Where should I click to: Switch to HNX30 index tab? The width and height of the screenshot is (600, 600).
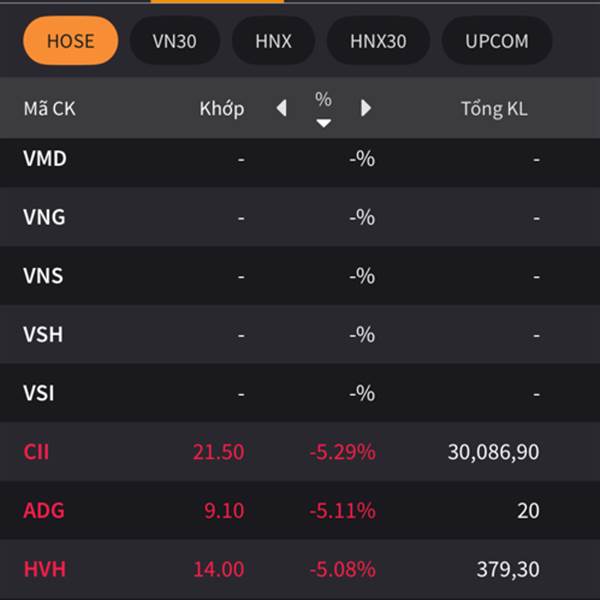(x=378, y=41)
